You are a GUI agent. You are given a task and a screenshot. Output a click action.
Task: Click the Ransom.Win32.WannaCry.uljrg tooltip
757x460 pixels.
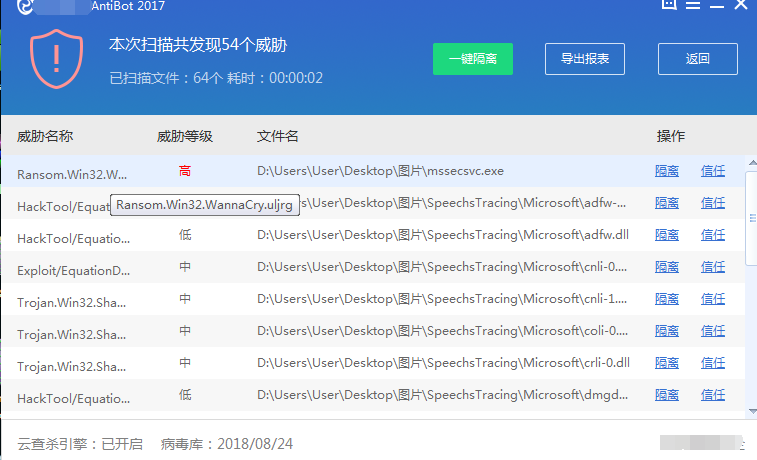[205, 205]
